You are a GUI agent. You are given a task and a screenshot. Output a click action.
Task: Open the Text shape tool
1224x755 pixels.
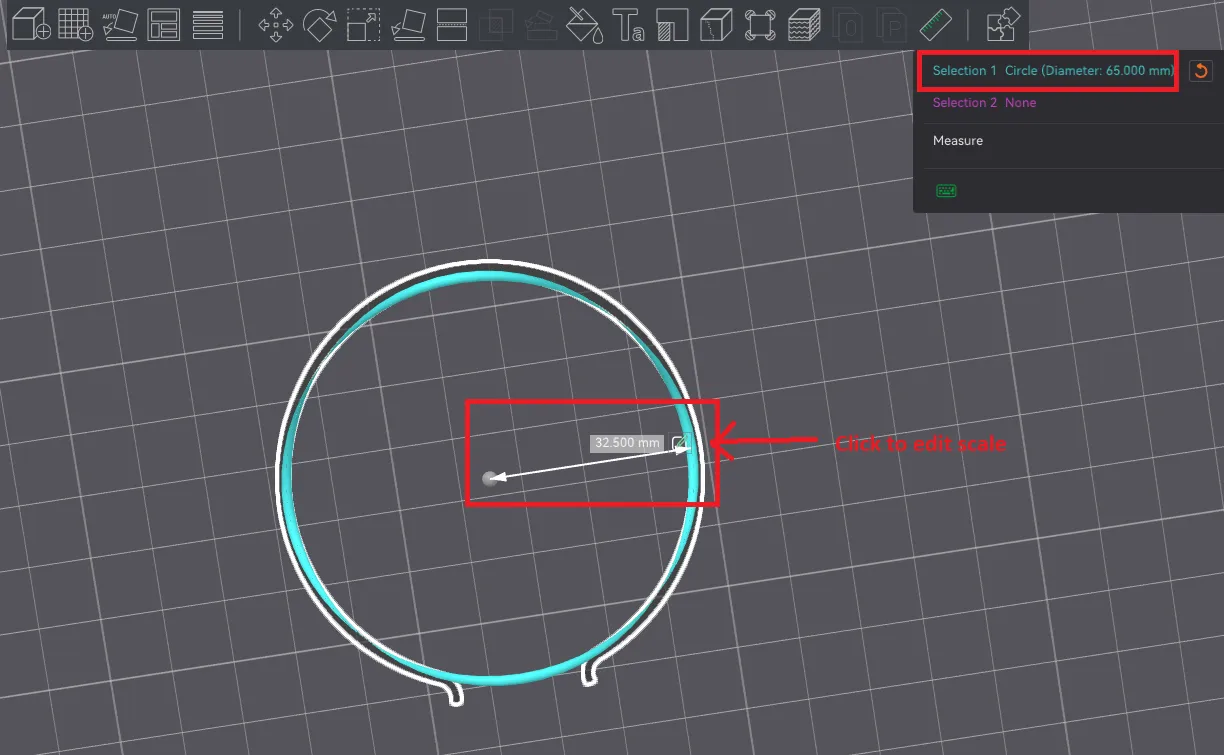[x=628, y=24]
